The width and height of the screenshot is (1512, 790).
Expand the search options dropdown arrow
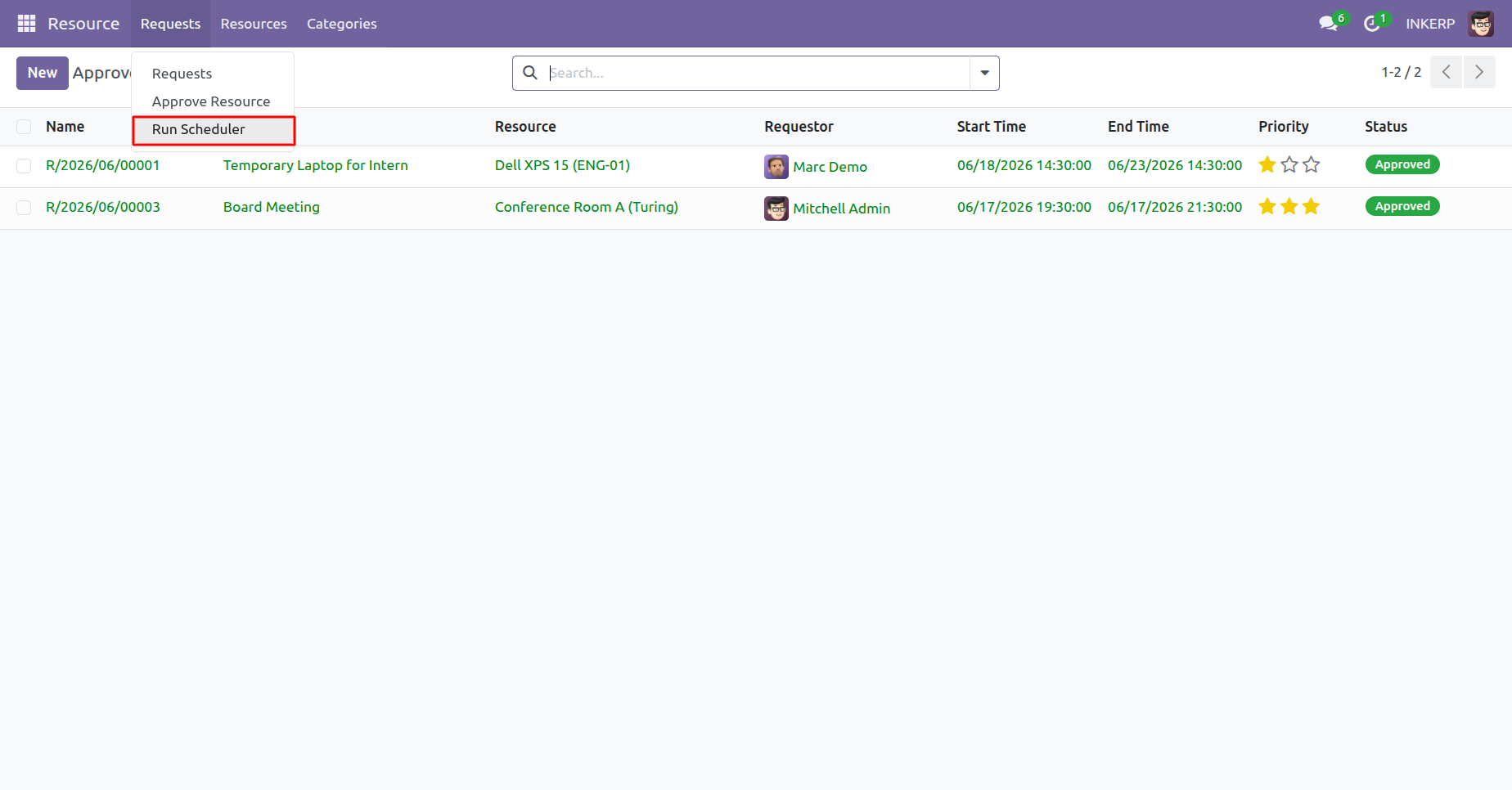point(984,73)
